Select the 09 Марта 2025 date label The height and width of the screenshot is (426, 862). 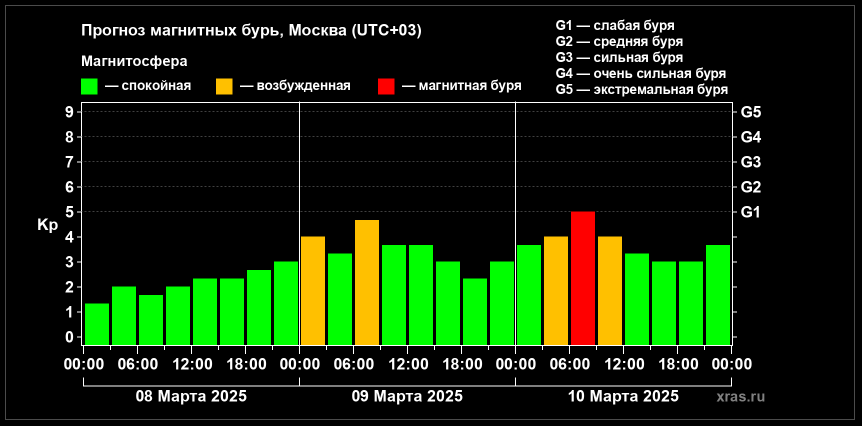tap(407, 396)
